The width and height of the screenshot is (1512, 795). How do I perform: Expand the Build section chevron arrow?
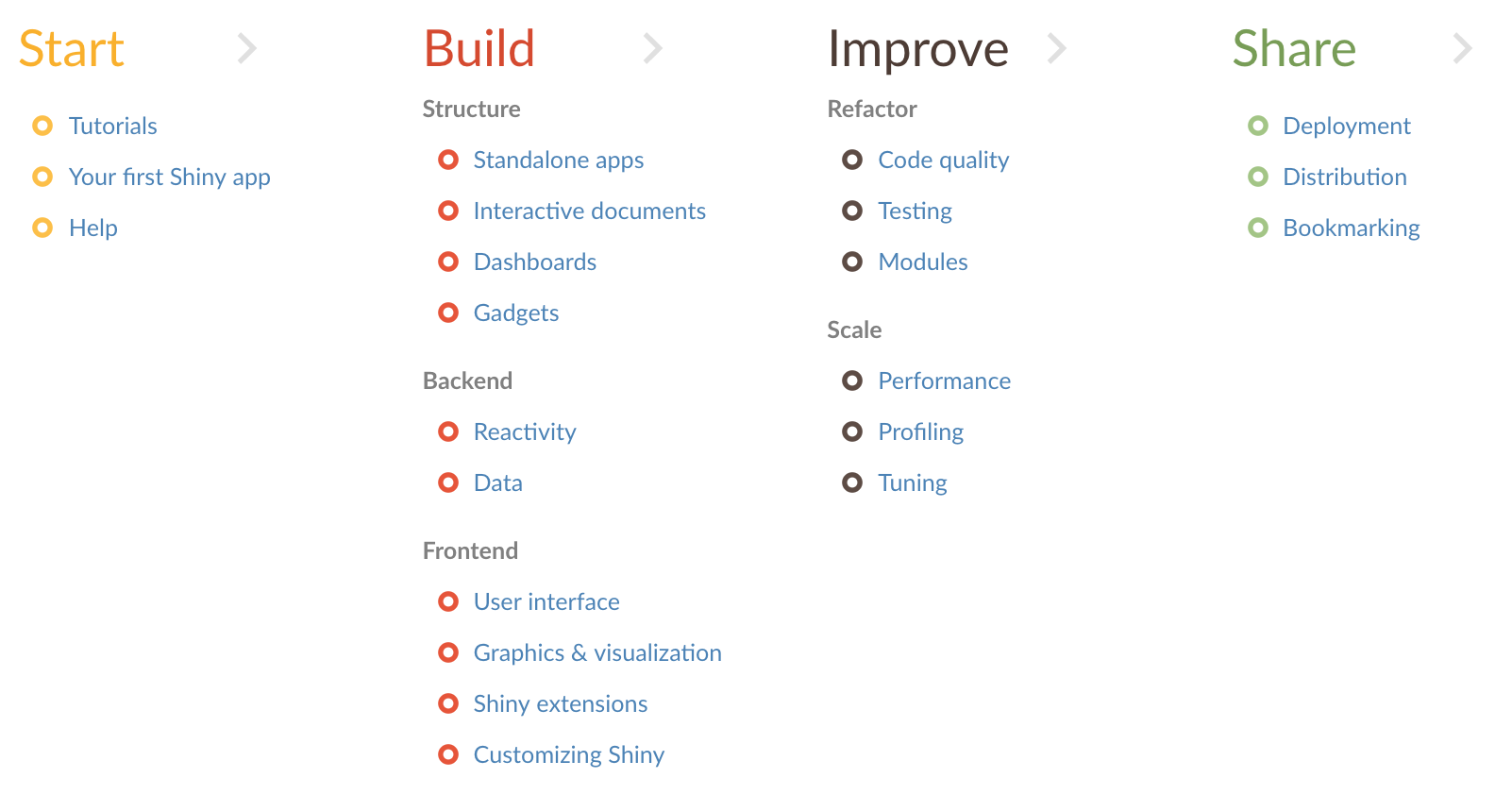click(652, 48)
